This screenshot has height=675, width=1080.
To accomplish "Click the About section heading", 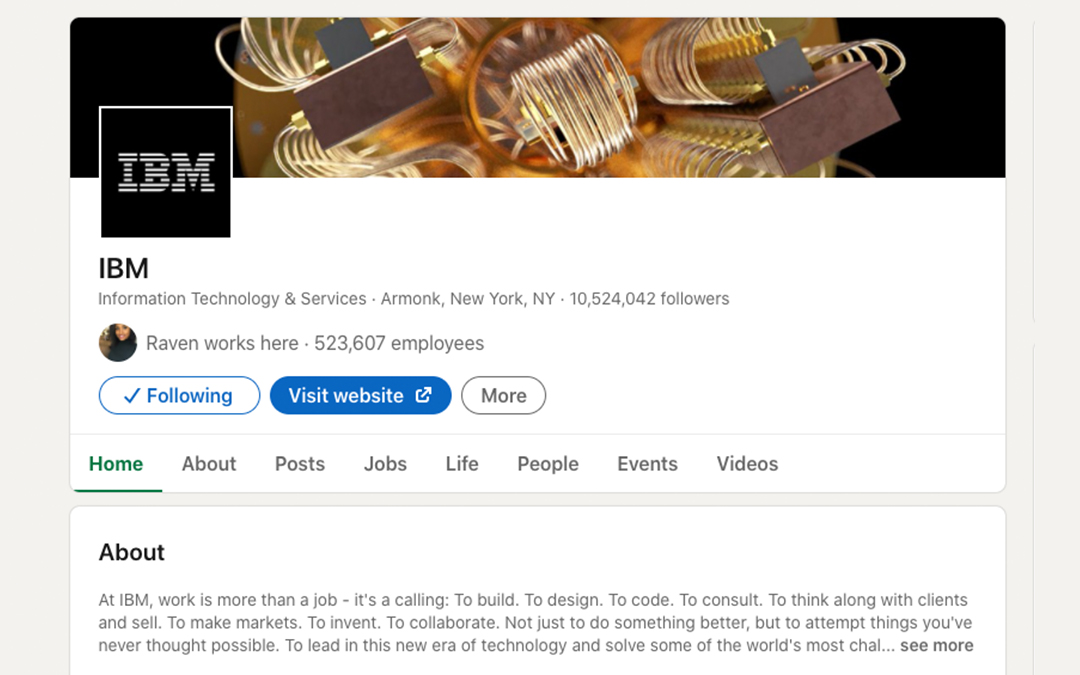I will click(x=132, y=552).
